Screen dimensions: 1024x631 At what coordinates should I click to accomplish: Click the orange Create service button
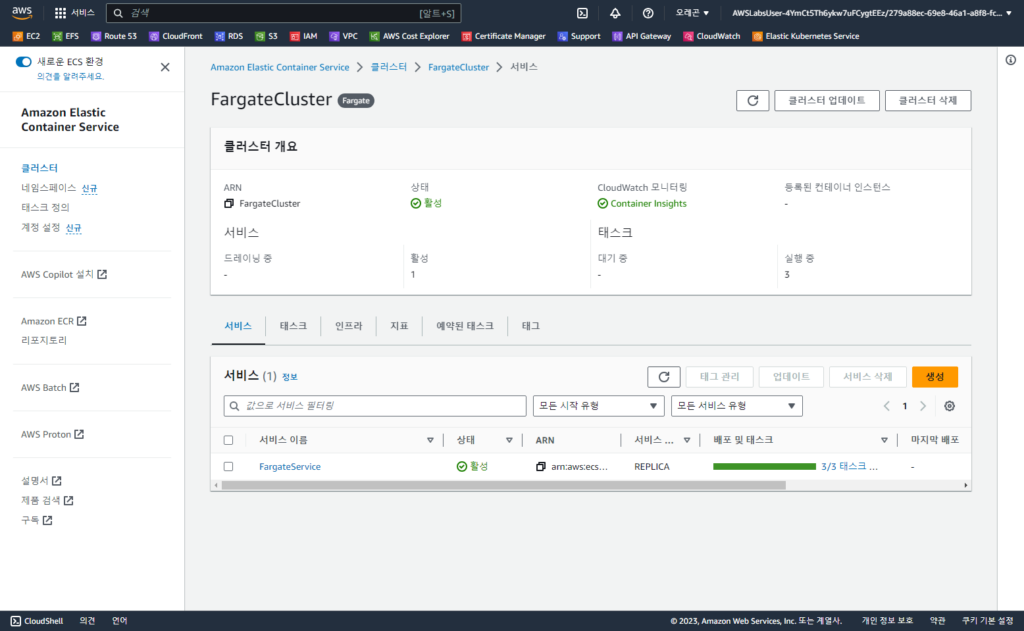(x=935, y=377)
